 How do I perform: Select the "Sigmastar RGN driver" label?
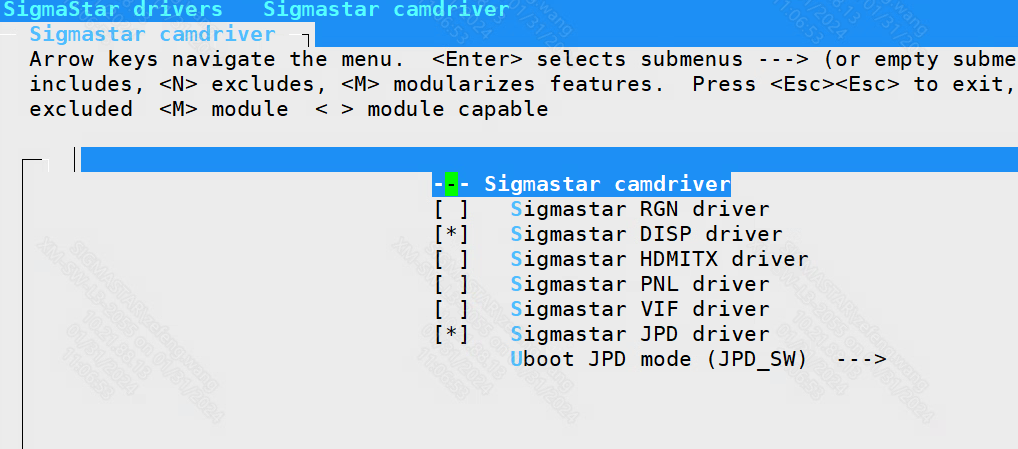[x=640, y=210]
